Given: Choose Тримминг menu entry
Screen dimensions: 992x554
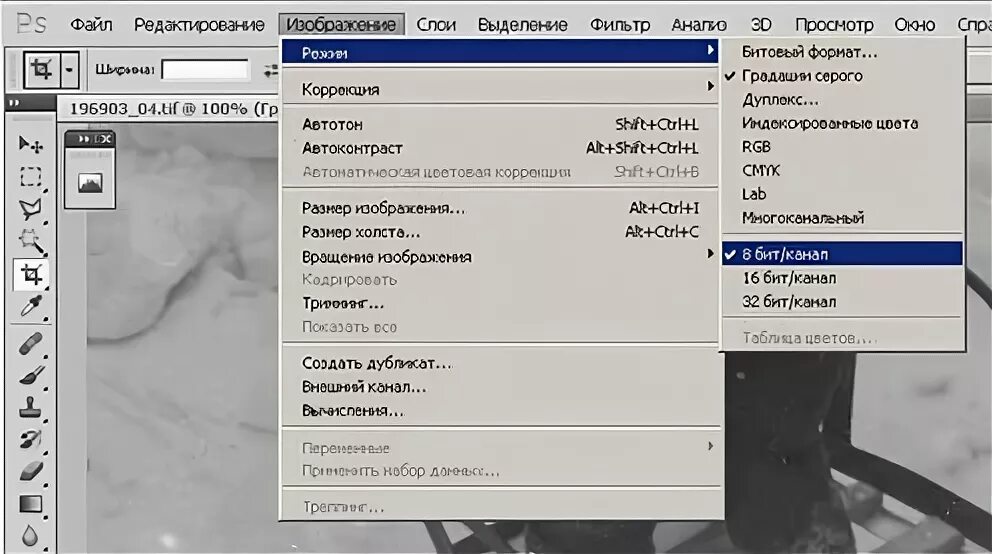Looking at the screenshot, I should pos(500,303).
